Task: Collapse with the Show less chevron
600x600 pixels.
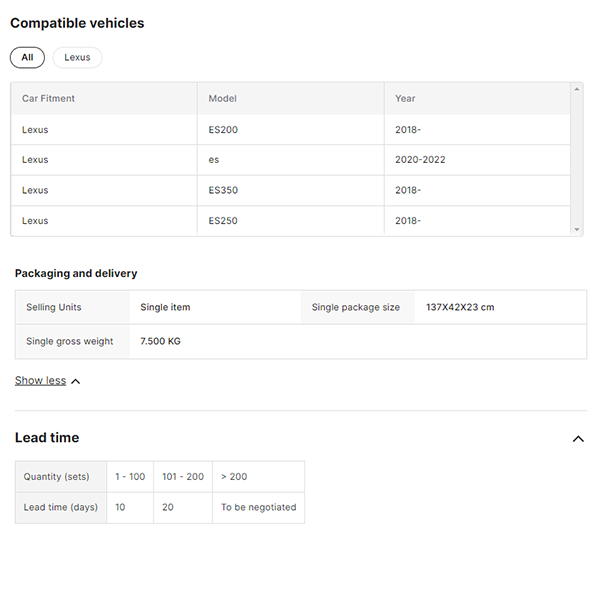Action: point(76,381)
